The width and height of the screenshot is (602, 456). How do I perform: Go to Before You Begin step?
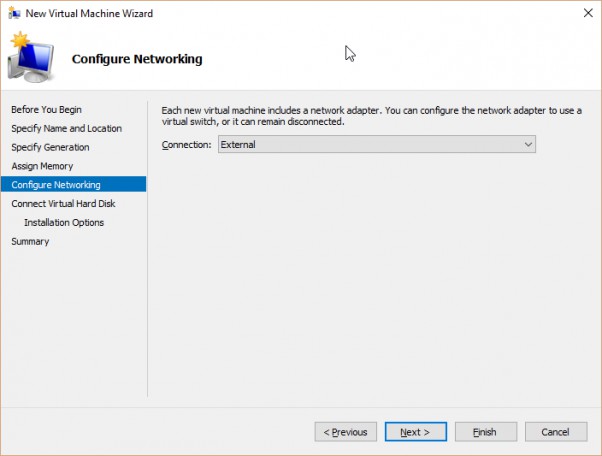click(x=46, y=109)
